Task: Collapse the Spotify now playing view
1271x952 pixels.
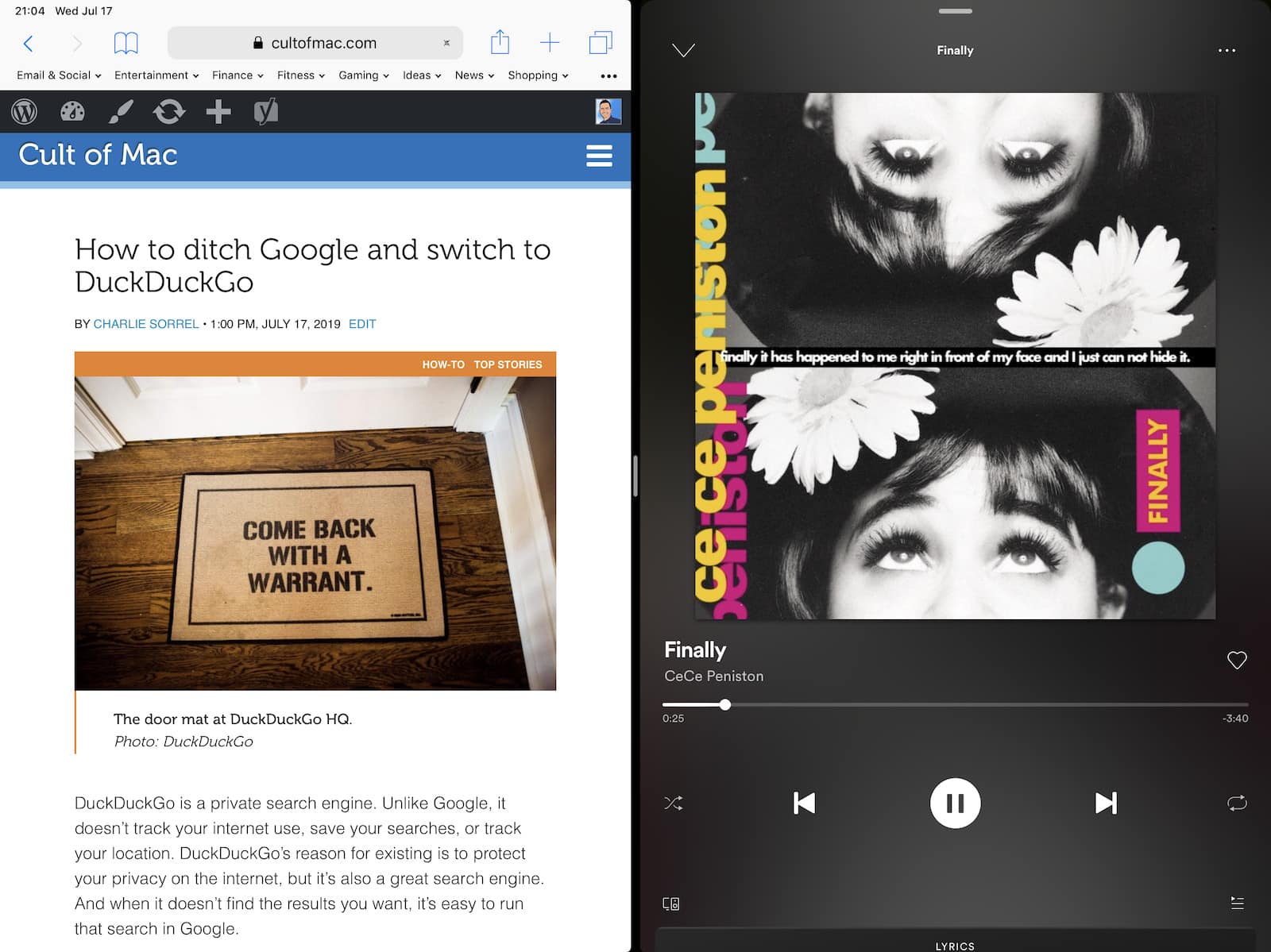Action: (683, 51)
